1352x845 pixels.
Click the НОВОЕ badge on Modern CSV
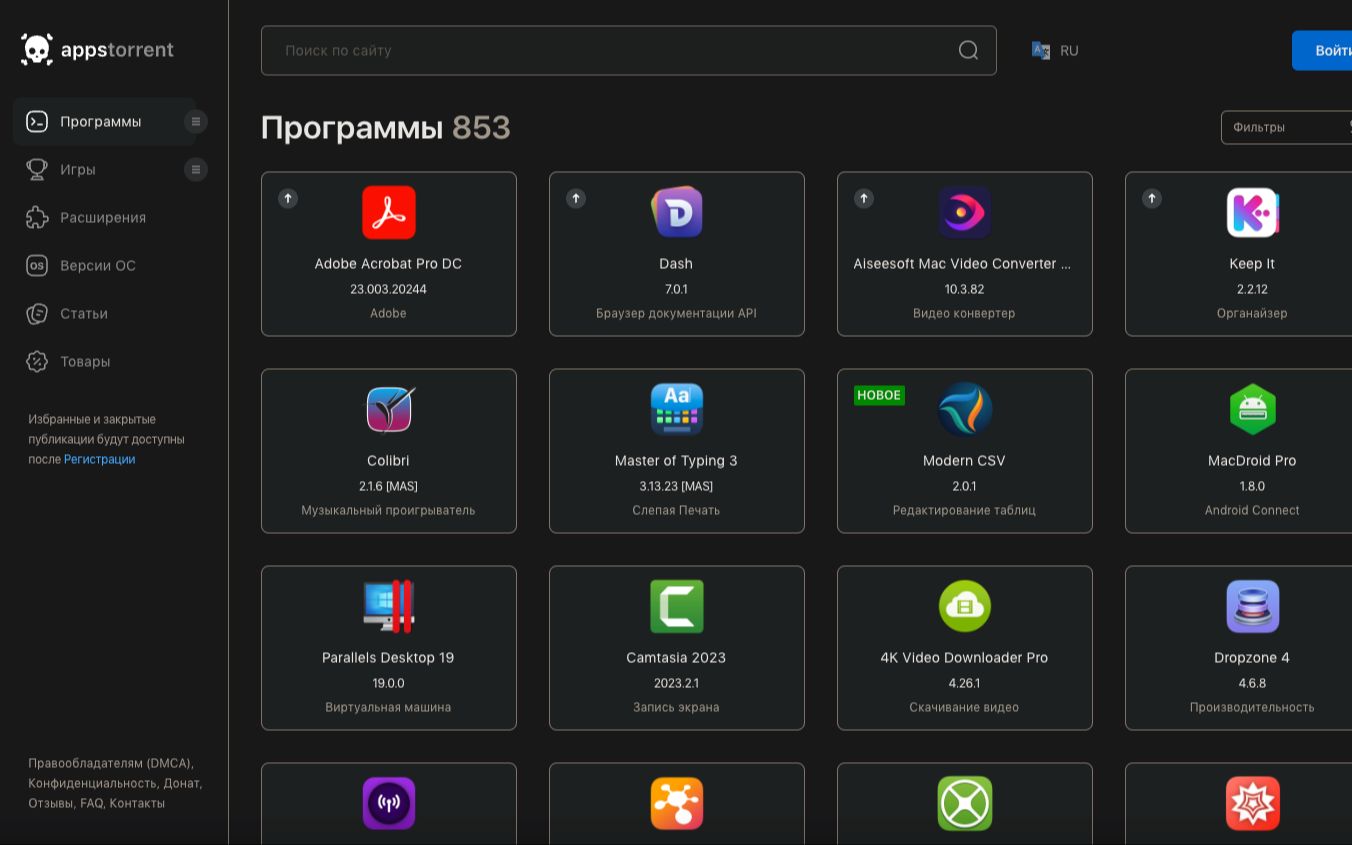point(879,395)
